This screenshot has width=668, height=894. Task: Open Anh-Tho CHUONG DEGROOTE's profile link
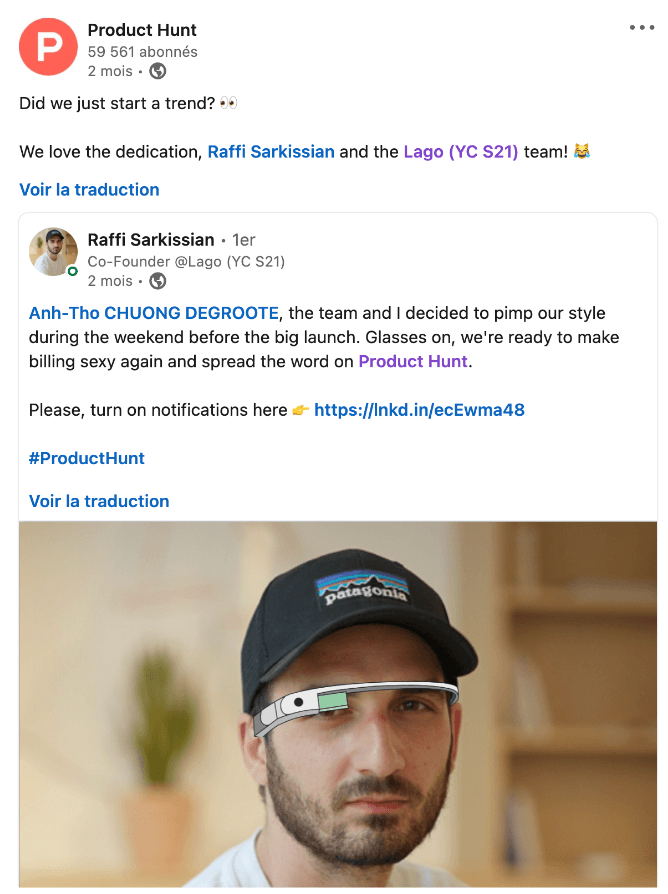pos(154,314)
